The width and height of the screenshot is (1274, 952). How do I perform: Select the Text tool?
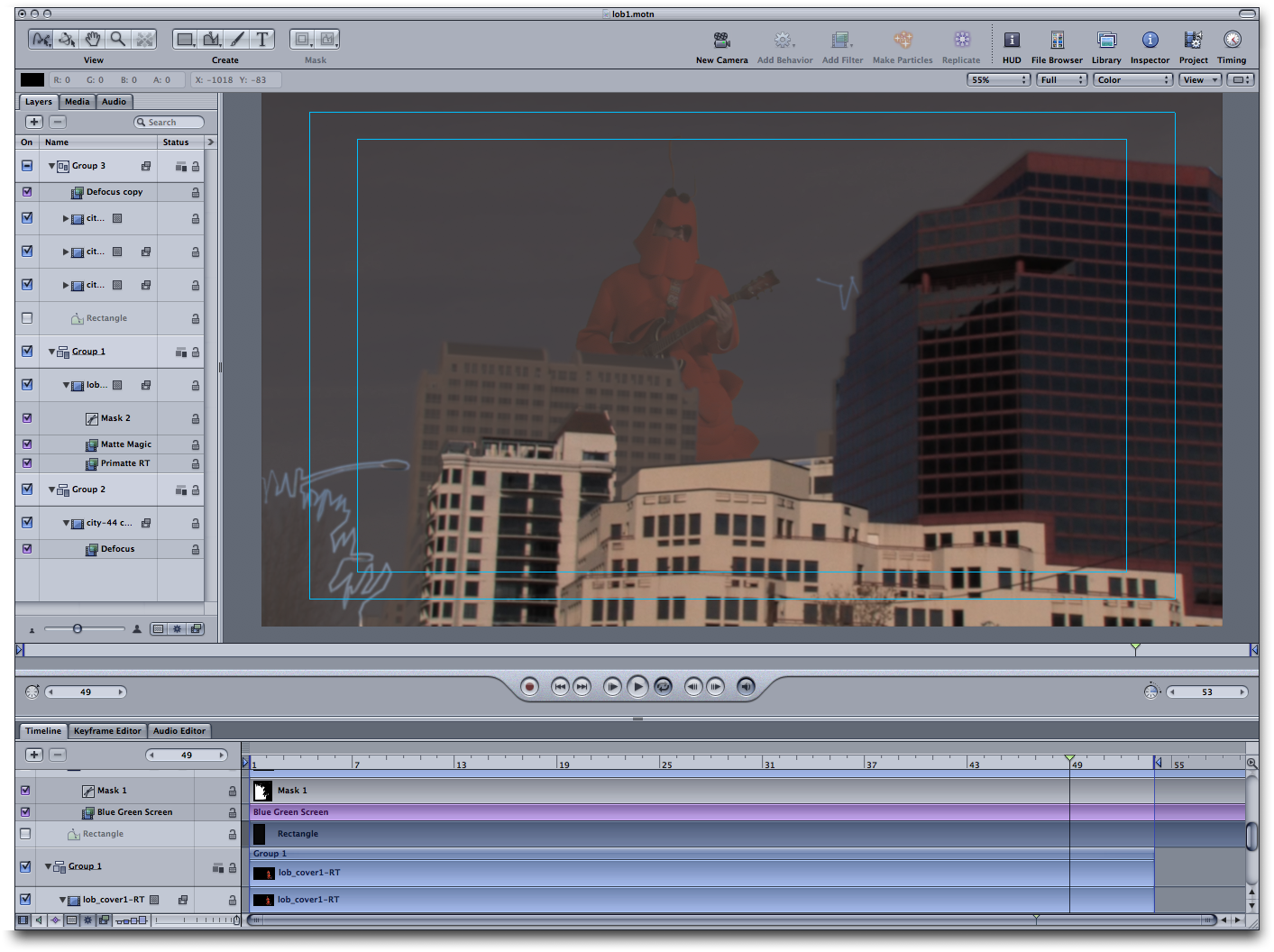(262, 40)
